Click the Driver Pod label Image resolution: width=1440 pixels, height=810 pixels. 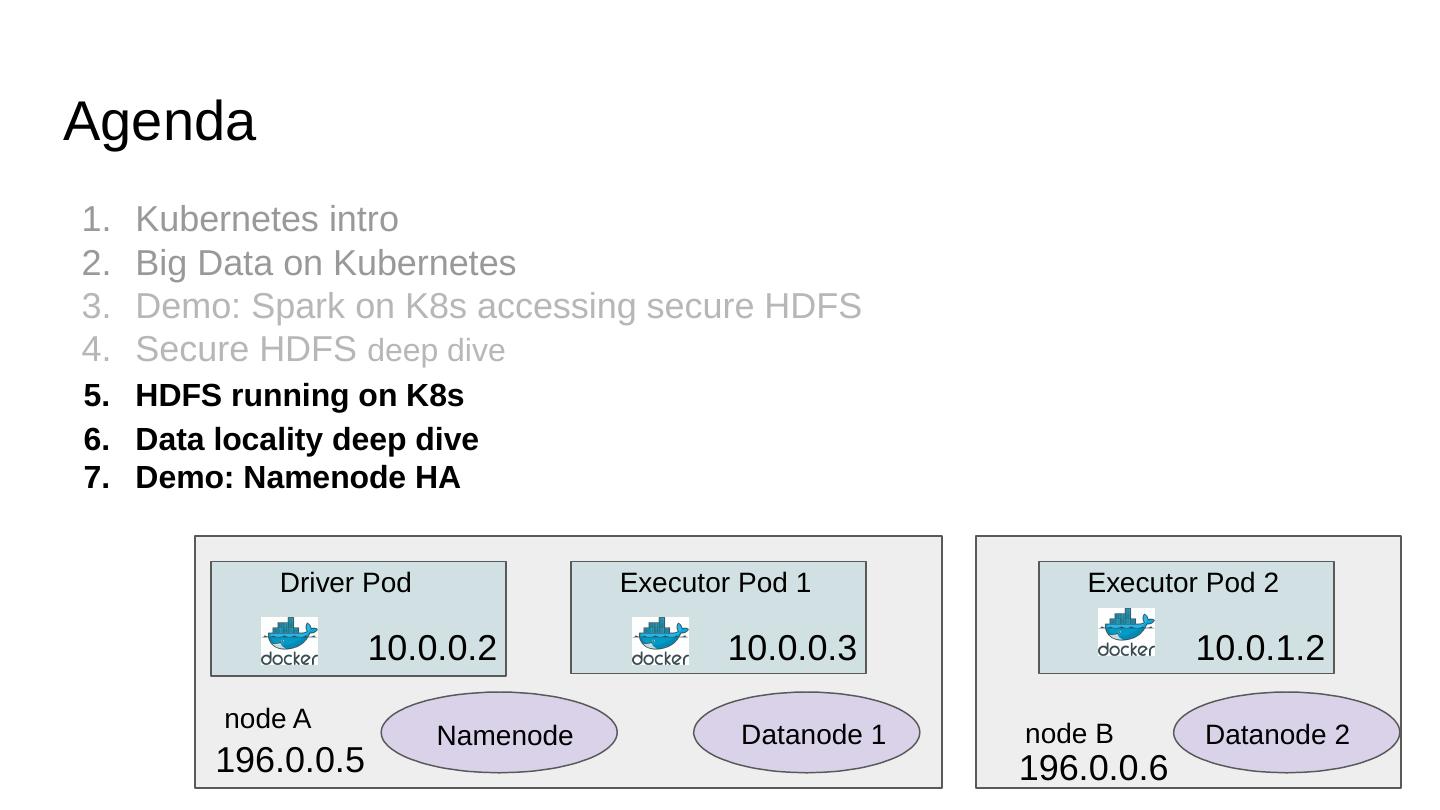click(345, 583)
